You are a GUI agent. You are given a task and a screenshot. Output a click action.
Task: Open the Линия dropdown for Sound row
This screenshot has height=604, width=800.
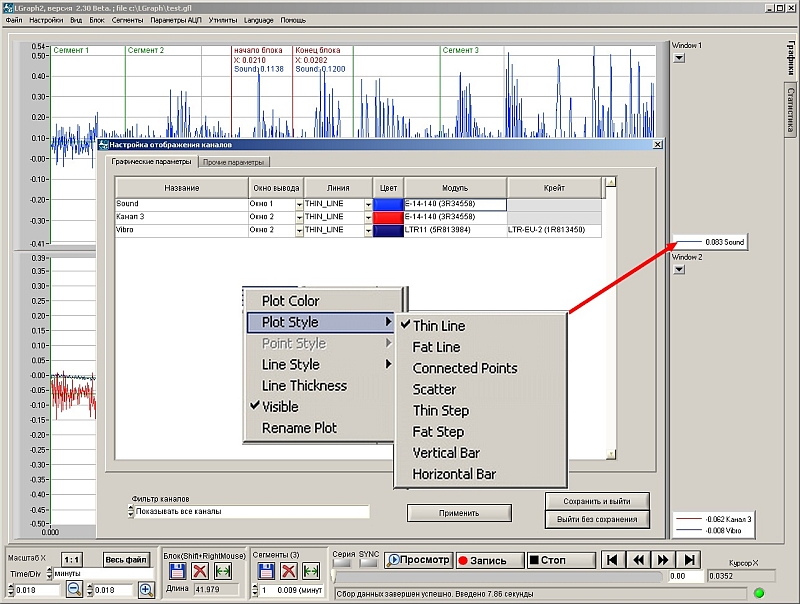pos(368,204)
